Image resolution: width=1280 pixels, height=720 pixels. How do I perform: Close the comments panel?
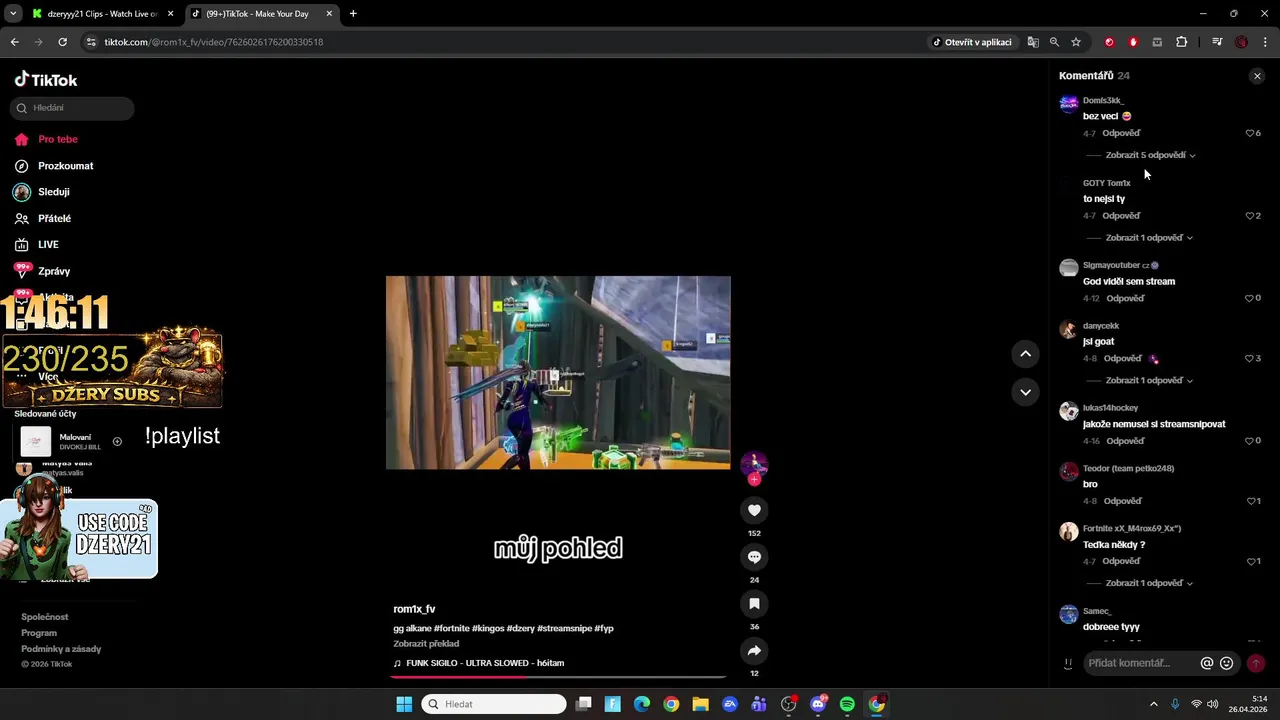(x=1257, y=76)
